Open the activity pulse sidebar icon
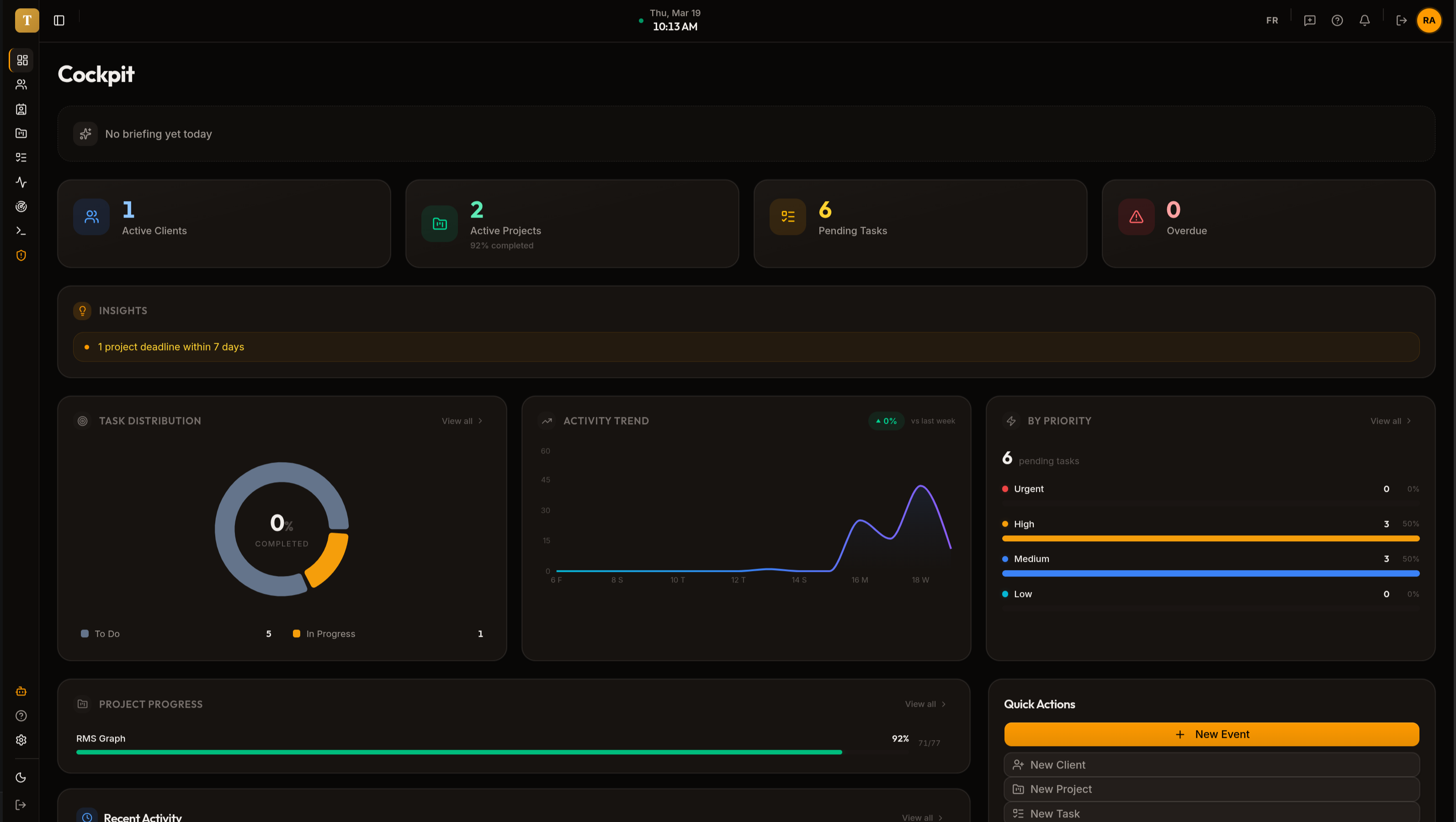Screen dimensions: 1456x822 click(21, 182)
